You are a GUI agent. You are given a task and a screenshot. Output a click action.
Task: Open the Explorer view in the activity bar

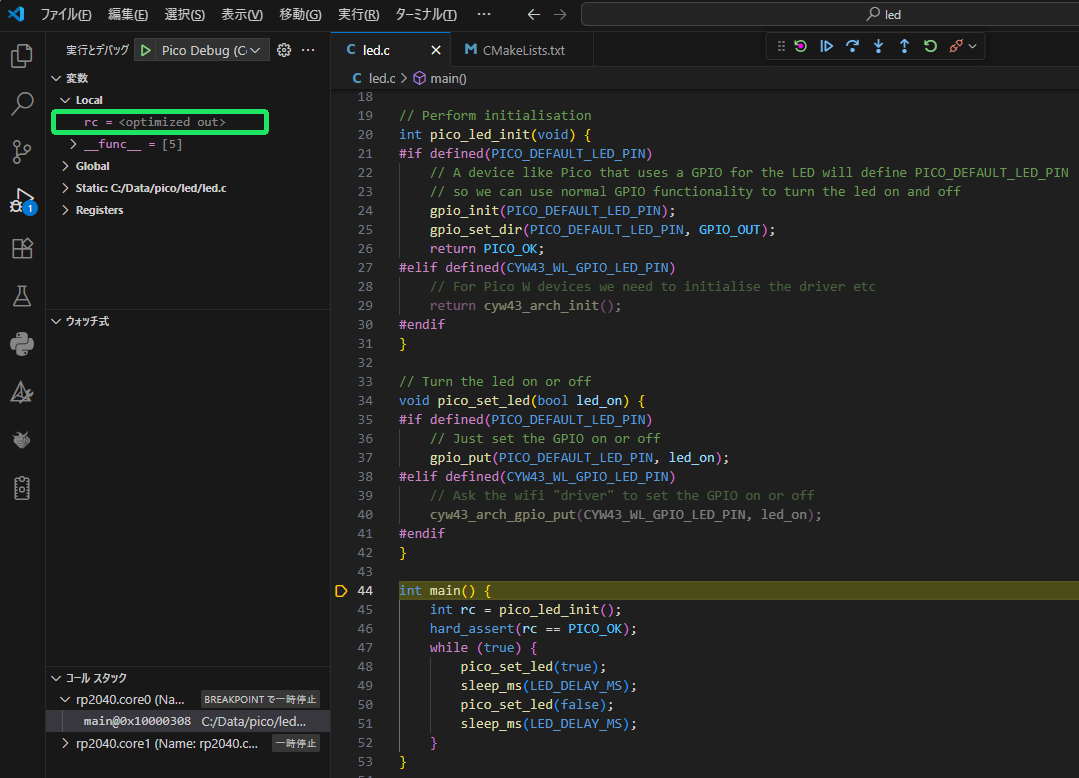click(22, 56)
